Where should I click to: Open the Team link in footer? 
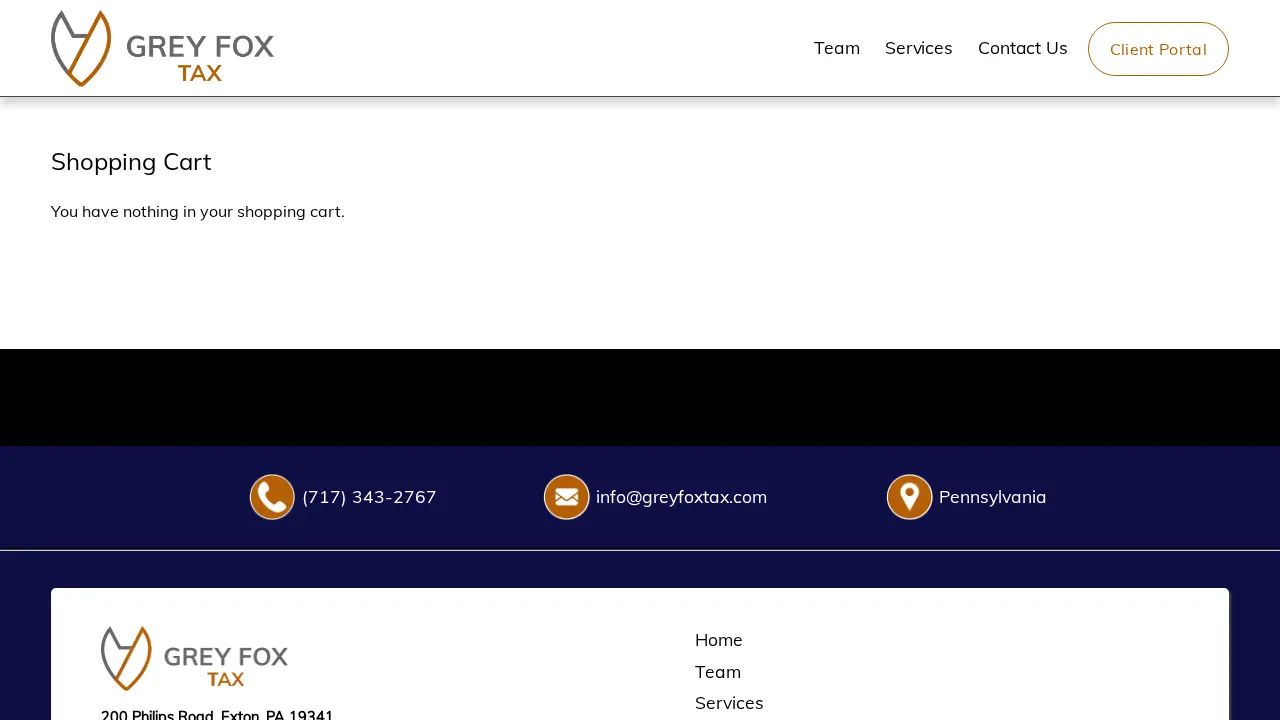718,672
